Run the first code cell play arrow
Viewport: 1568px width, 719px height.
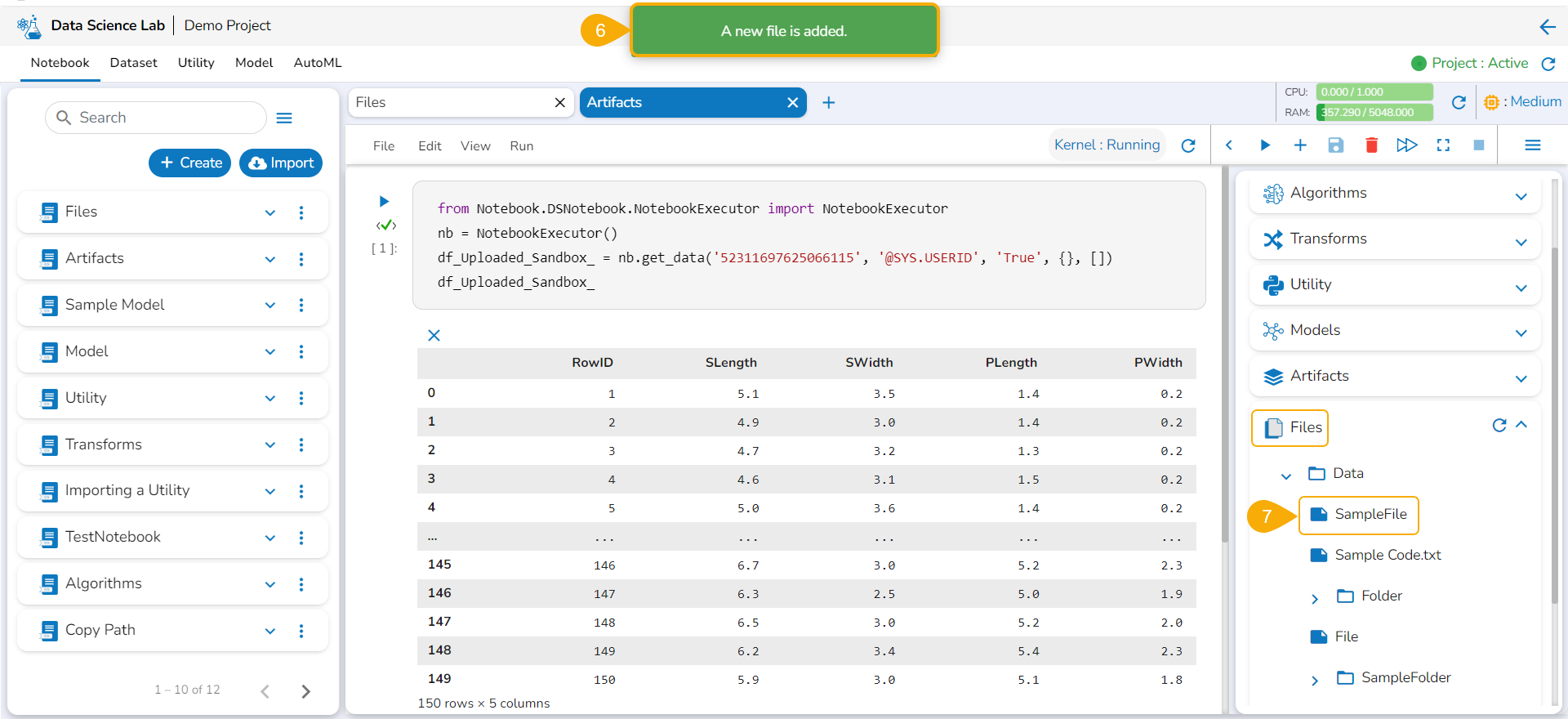point(384,201)
